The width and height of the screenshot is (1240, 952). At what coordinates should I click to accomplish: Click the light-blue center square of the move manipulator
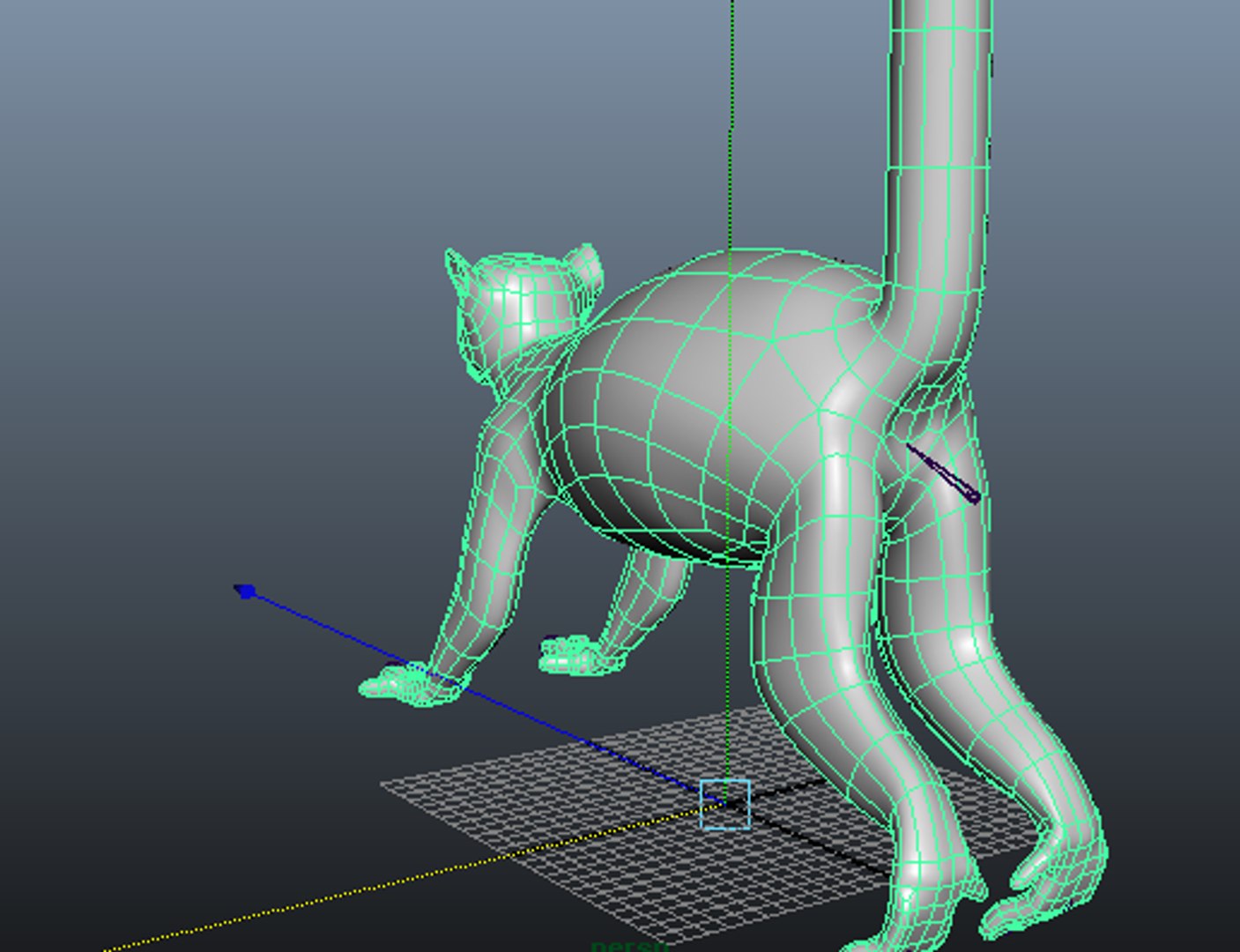click(x=726, y=805)
